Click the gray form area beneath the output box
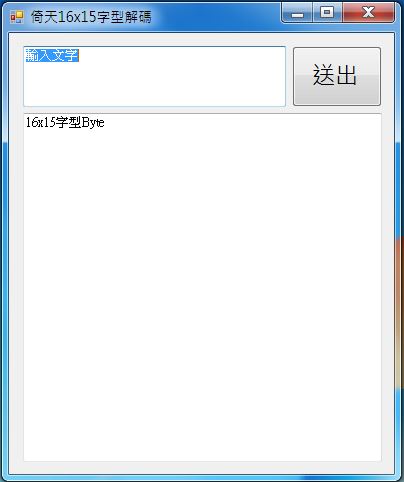 202,468
